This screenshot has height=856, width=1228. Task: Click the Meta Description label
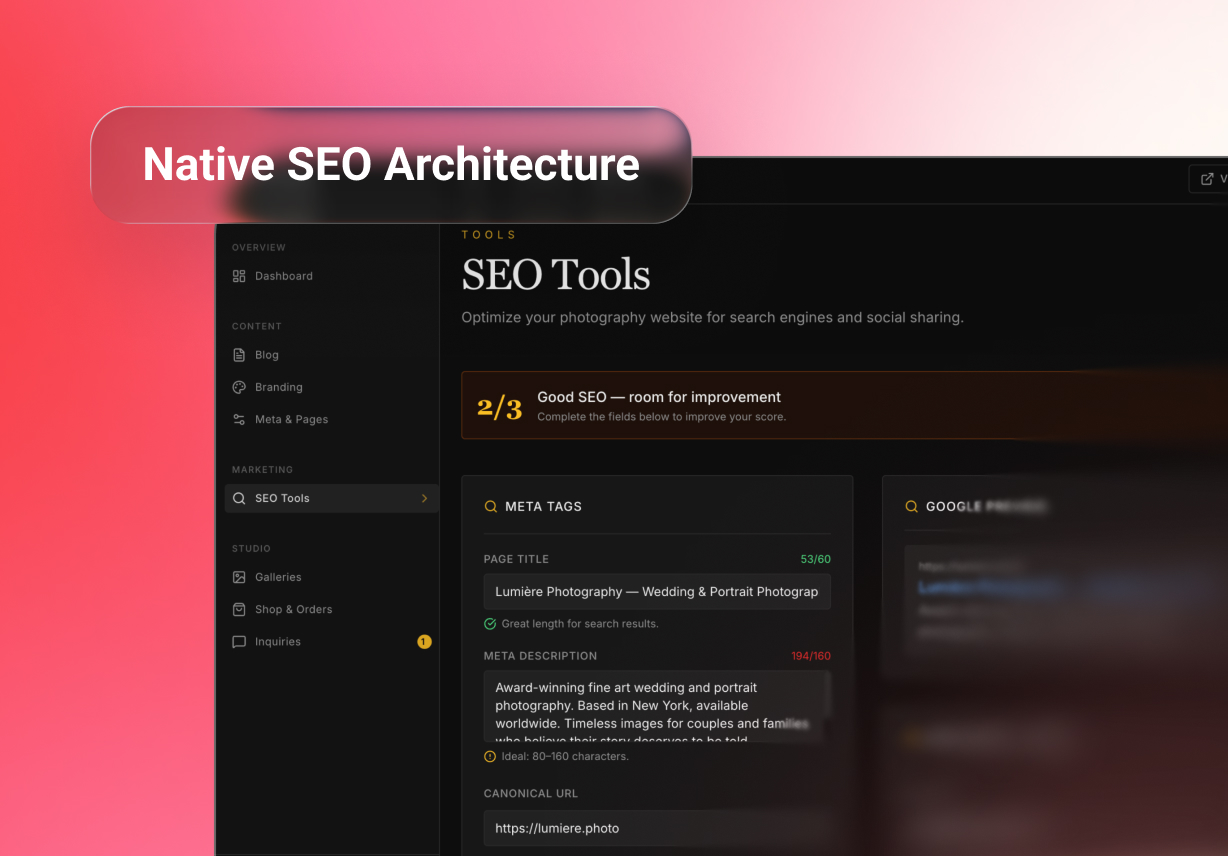click(x=540, y=656)
